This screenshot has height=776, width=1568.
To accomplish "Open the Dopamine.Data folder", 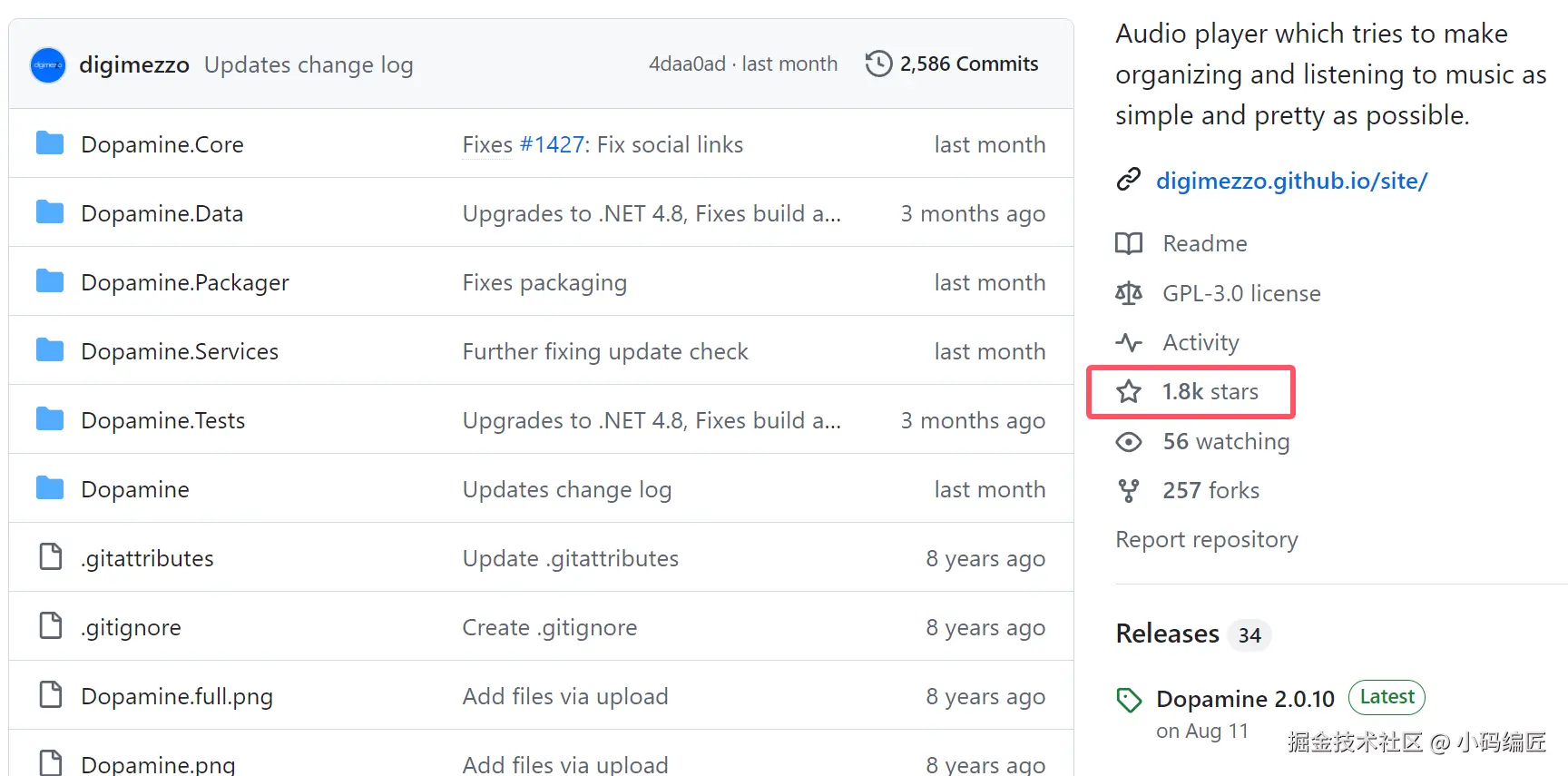I will point(162,214).
